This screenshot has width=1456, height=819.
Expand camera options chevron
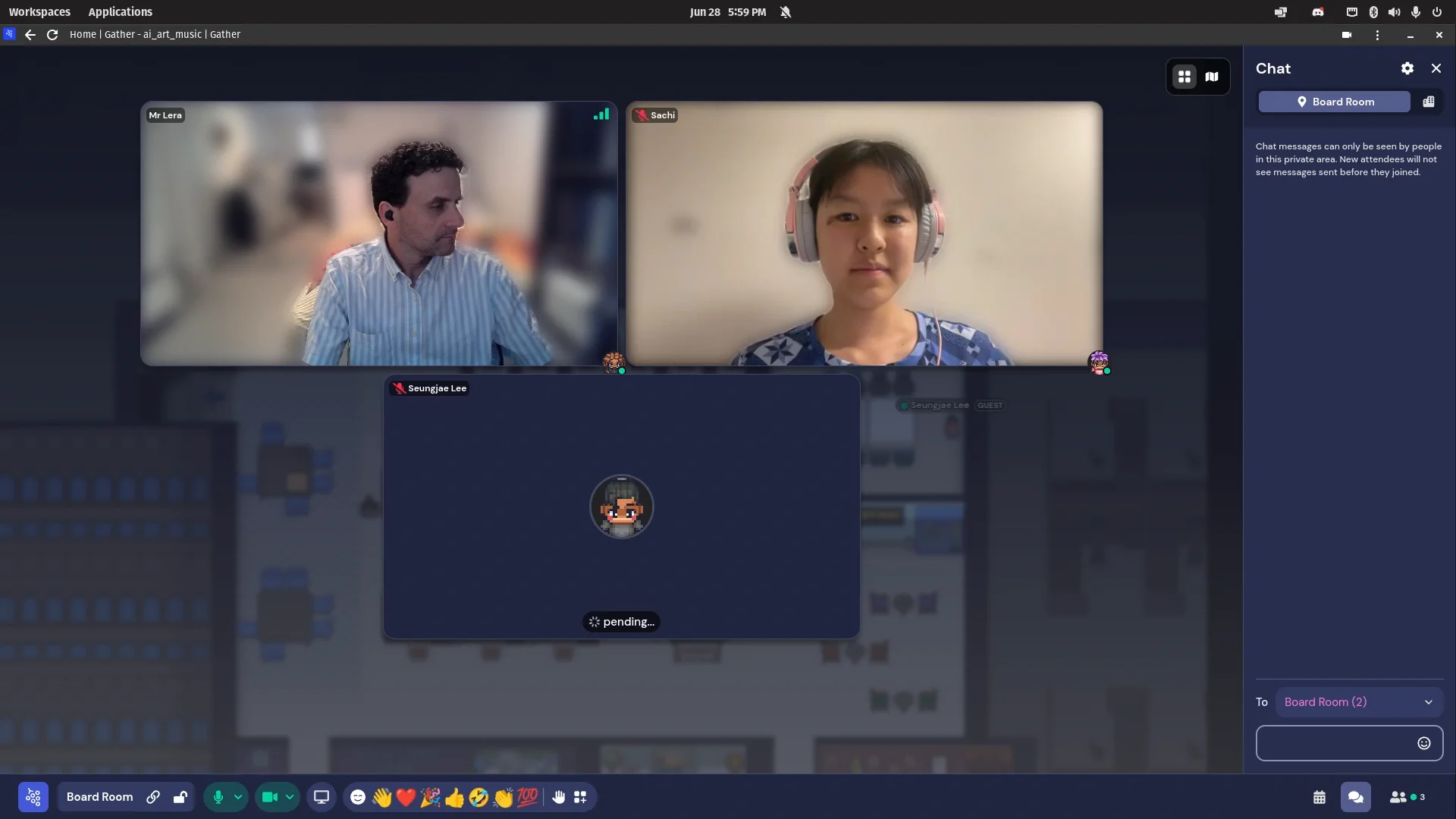(x=290, y=797)
